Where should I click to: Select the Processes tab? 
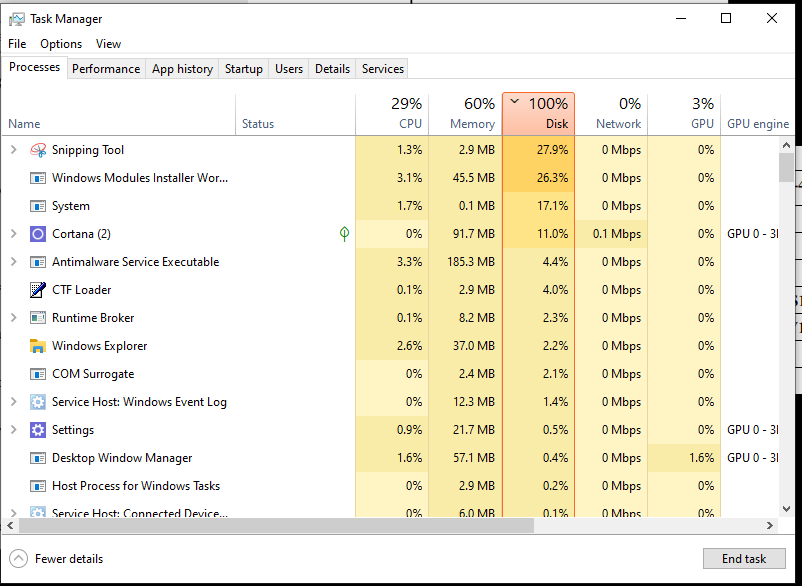34,67
